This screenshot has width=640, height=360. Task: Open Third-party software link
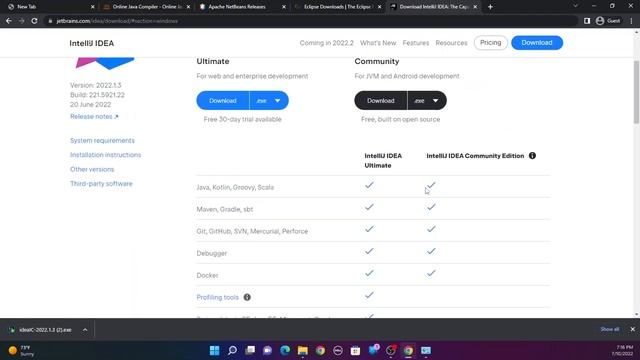tap(101, 184)
